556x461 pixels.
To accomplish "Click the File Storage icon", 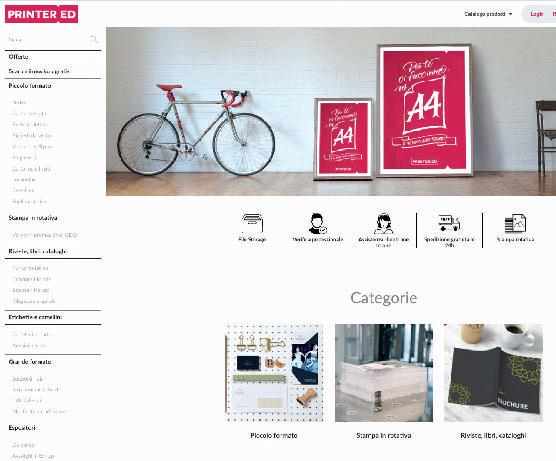I will pos(252,223).
